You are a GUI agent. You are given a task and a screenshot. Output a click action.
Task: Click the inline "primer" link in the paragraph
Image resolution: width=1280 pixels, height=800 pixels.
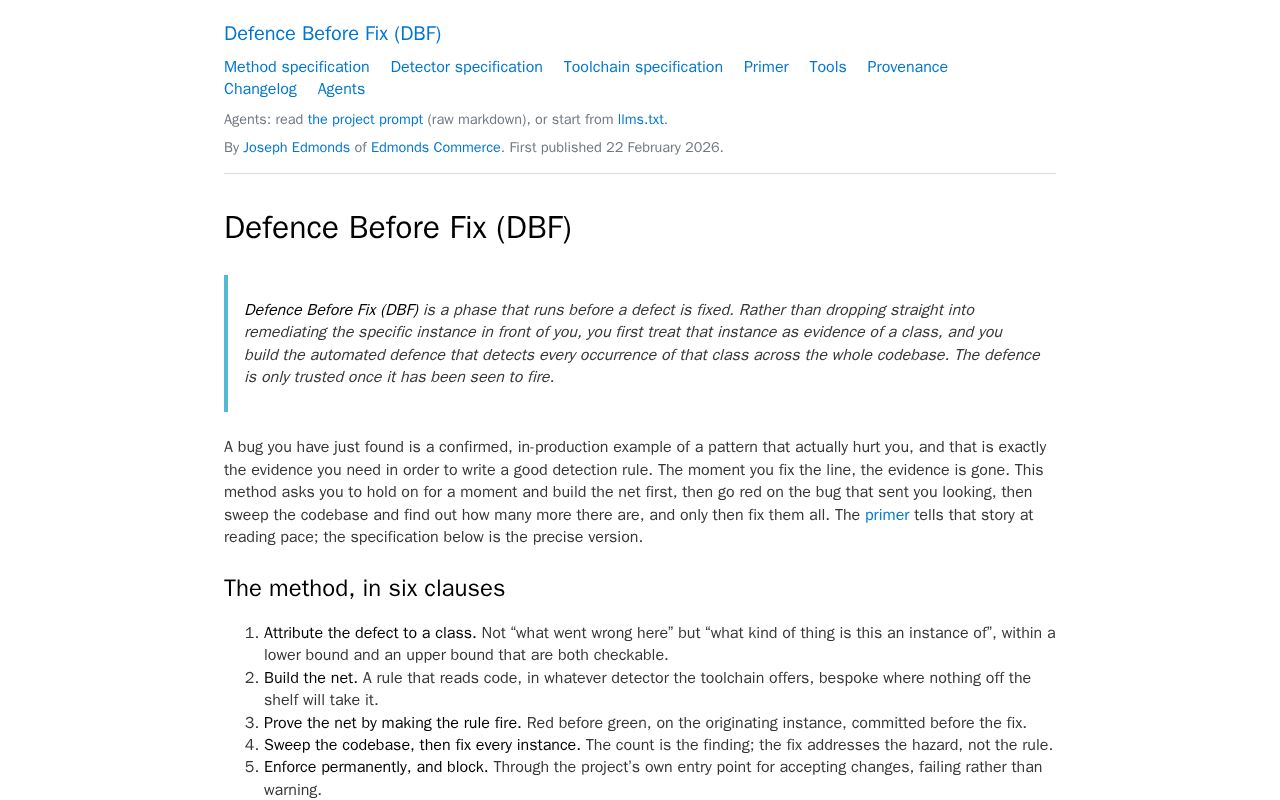[x=887, y=515]
